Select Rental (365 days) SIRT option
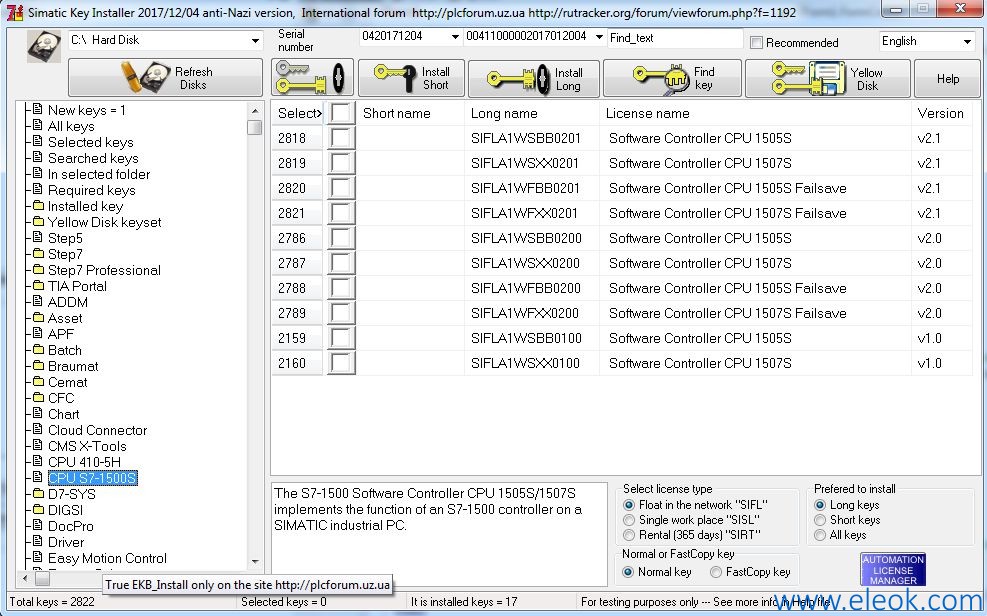 (629, 535)
